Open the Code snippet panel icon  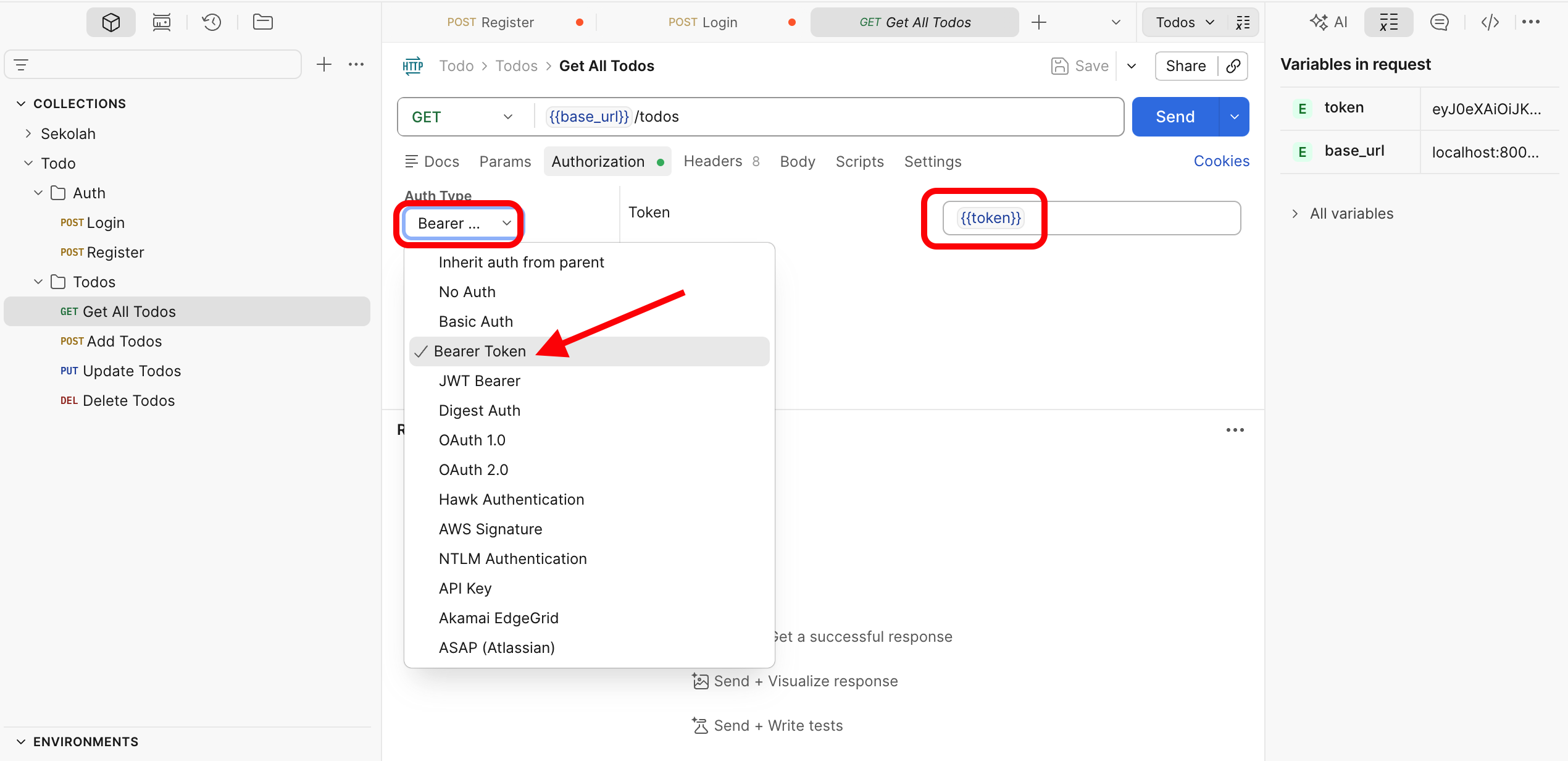(1490, 22)
